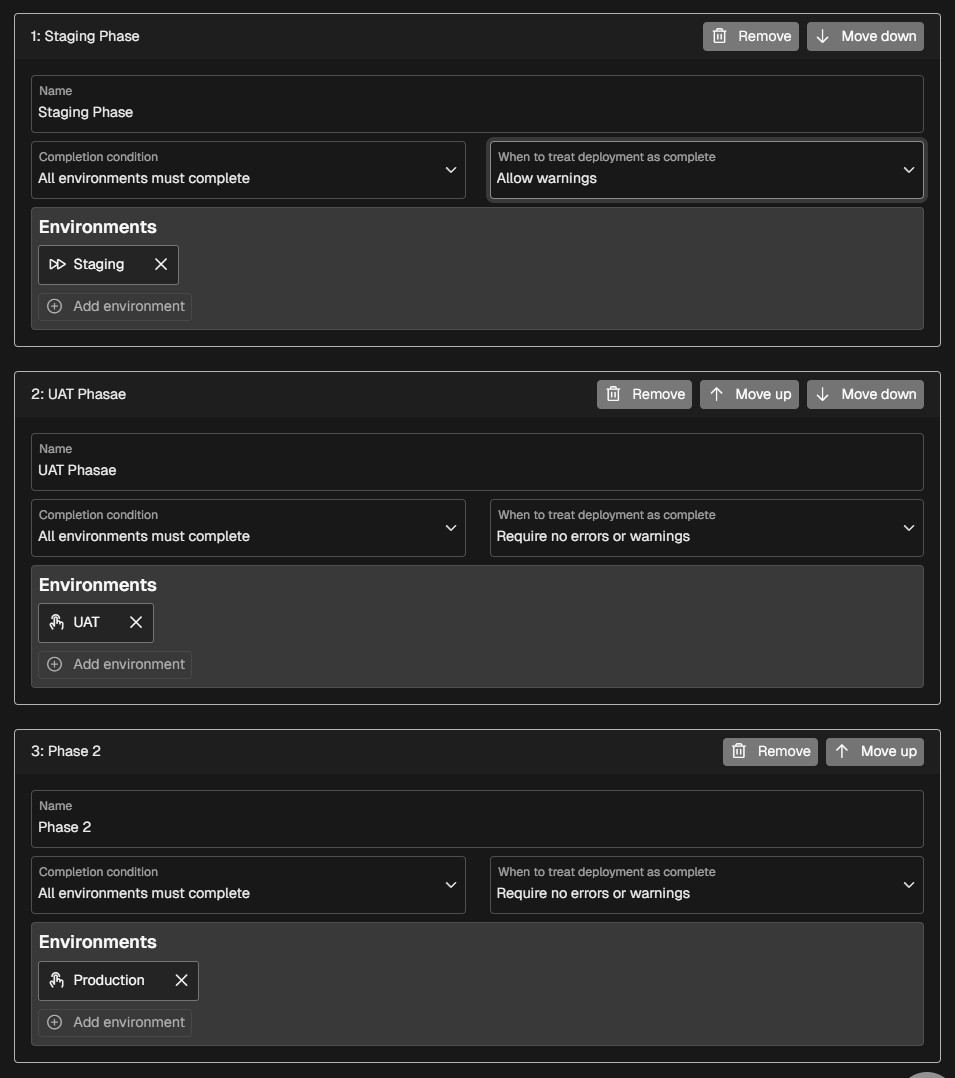Remove the UAT Phasae phase
The width and height of the screenshot is (955, 1078).
point(644,395)
